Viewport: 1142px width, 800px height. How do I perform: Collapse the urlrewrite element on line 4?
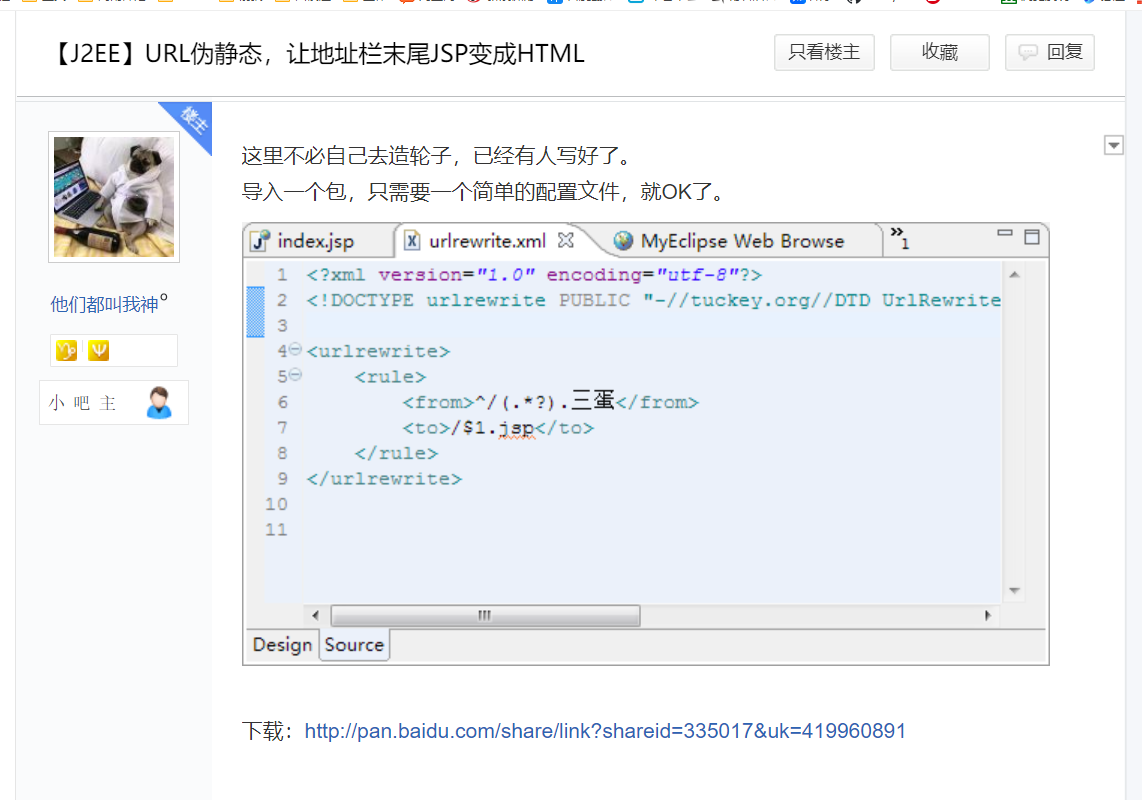tap(295, 350)
